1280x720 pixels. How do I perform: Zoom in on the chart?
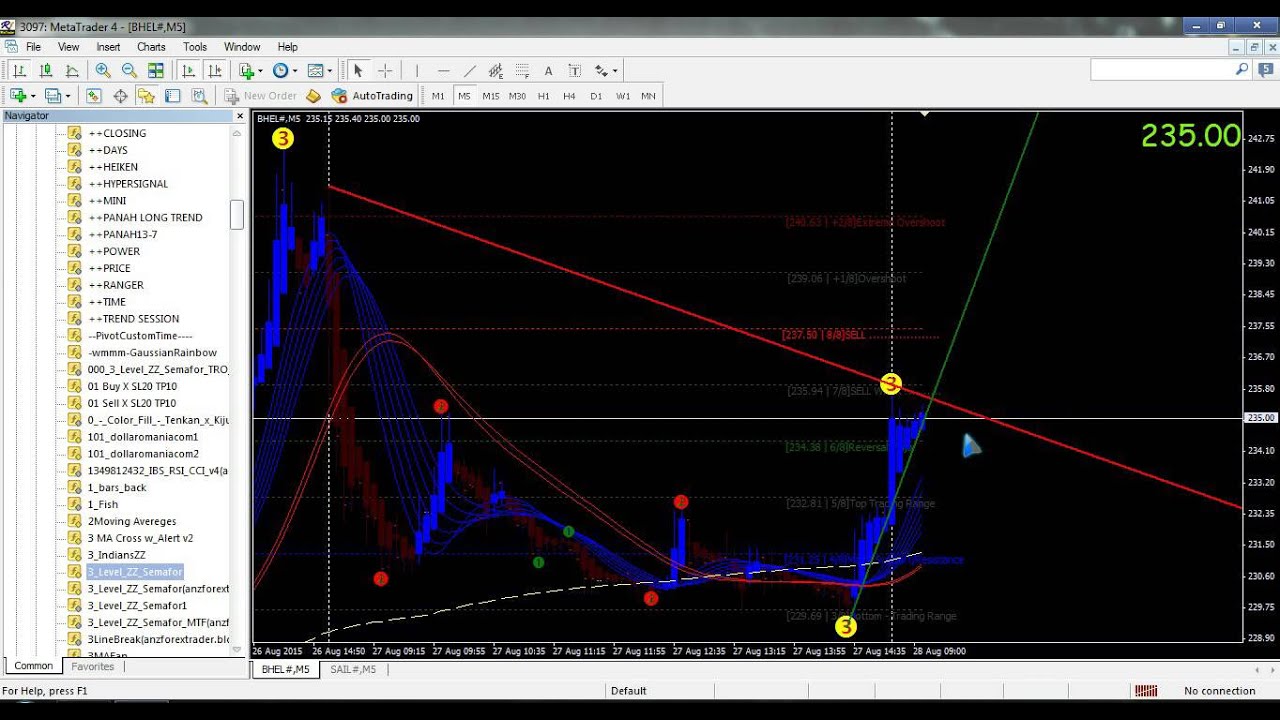(x=103, y=70)
